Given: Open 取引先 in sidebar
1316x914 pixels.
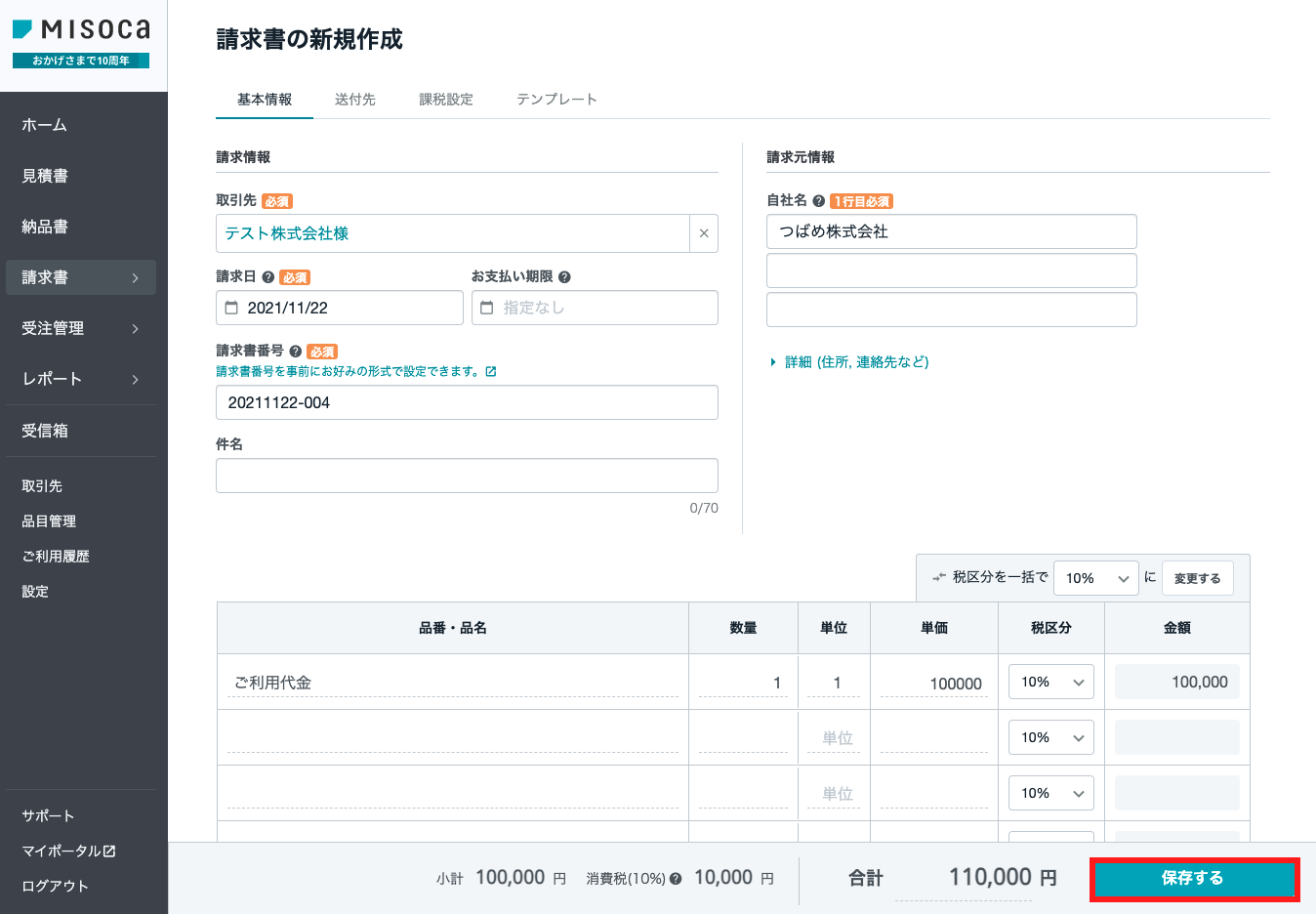Looking at the screenshot, I should (x=42, y=486).
